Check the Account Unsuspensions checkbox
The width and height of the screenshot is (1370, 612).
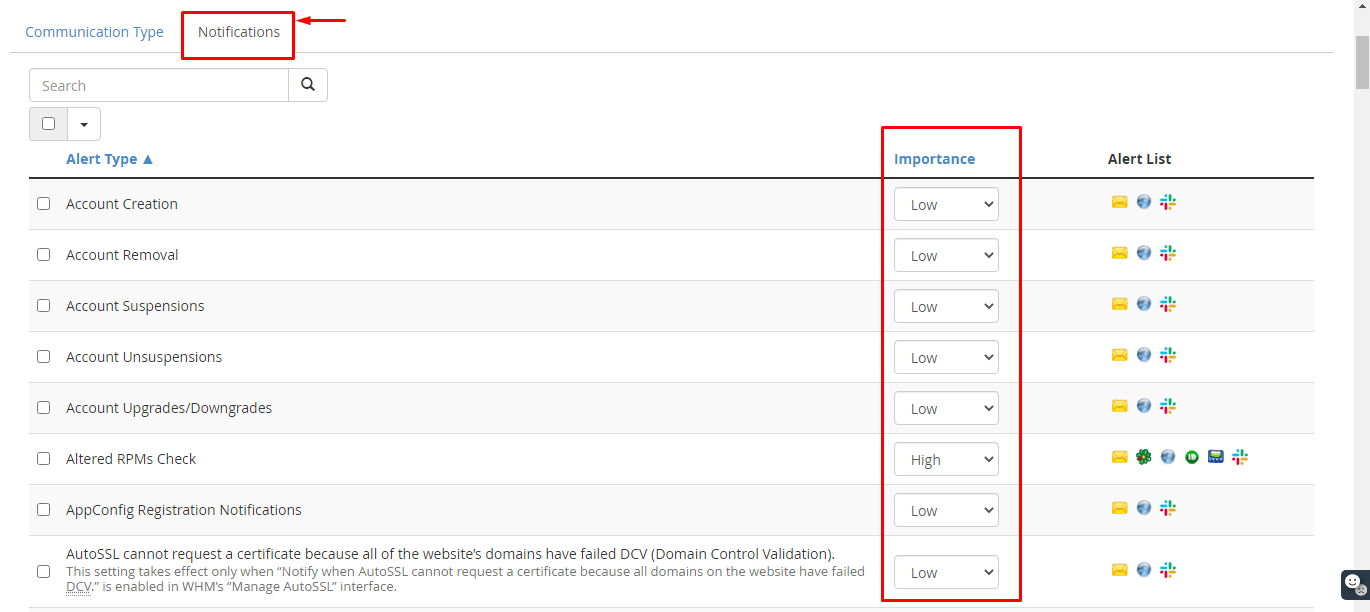pyautogui.click(x=43, y=356)
